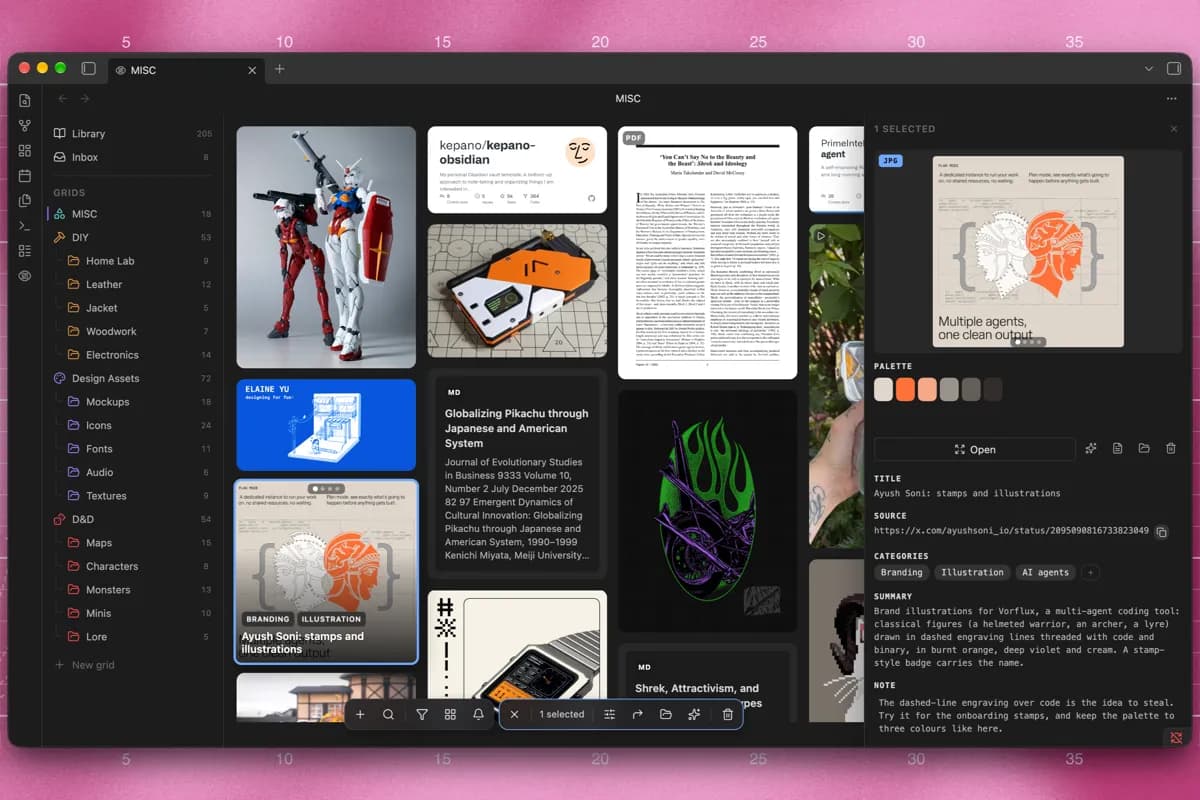Select the light peach palette swatch
This screenshot has width=1200, height=800.
click(927, 390)
